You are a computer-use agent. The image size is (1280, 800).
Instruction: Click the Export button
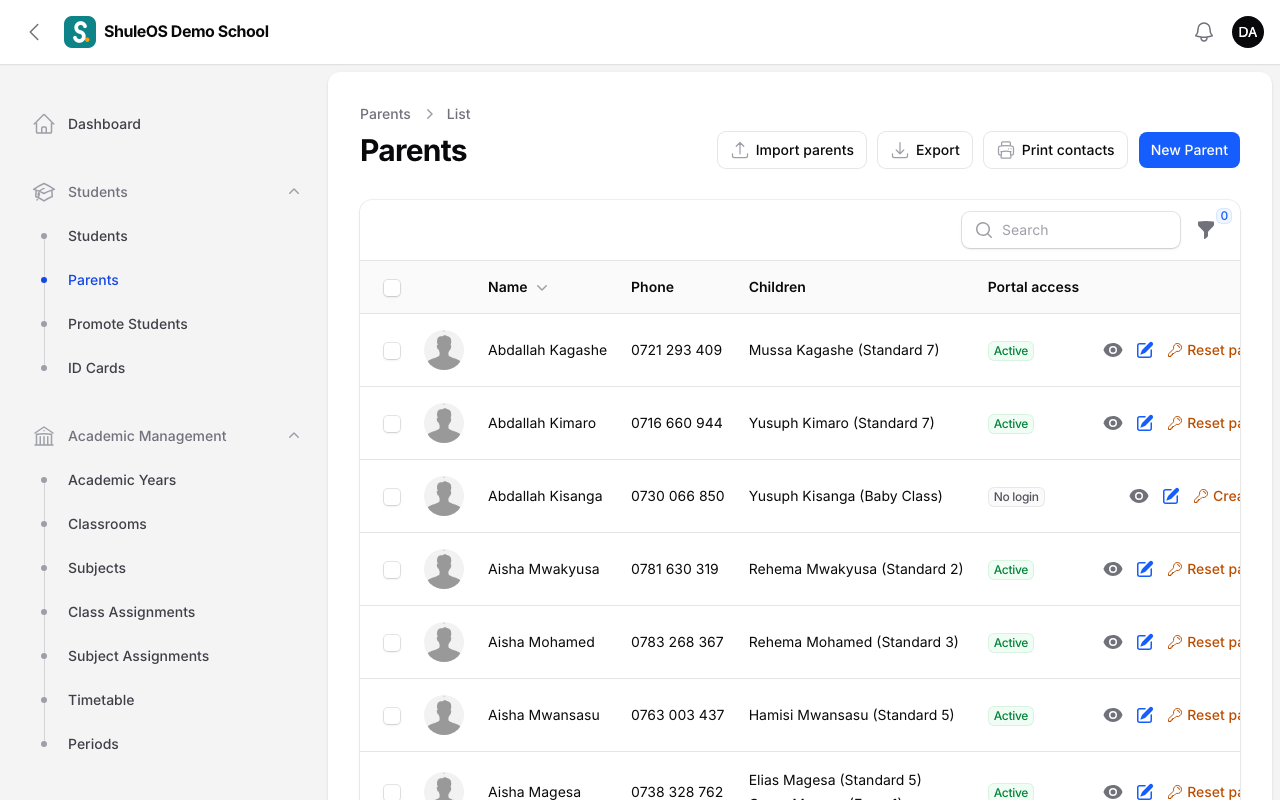[925, 150]
